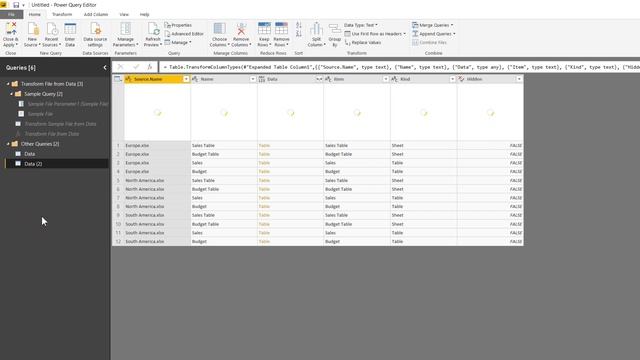The width and height of the screenshot is (640, 360).
Task: Collapse Other Queries folder
Action: coord(8,144)
